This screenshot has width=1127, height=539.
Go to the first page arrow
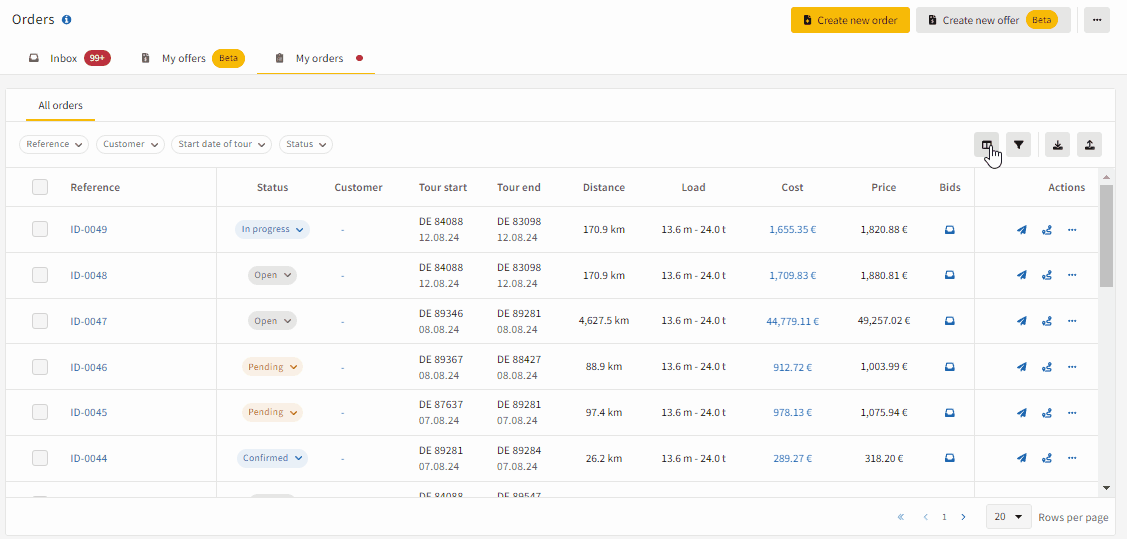[901, 517]
